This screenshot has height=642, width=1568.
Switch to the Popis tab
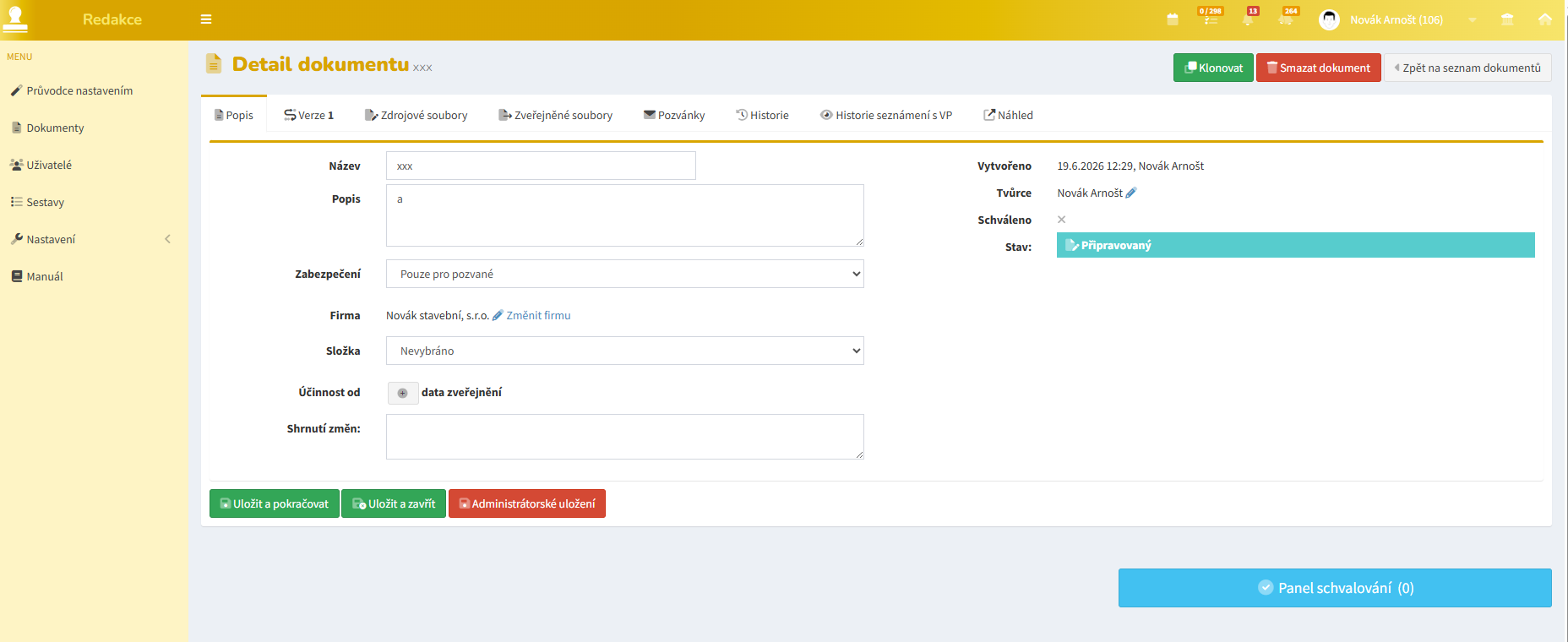click(234, 115)
